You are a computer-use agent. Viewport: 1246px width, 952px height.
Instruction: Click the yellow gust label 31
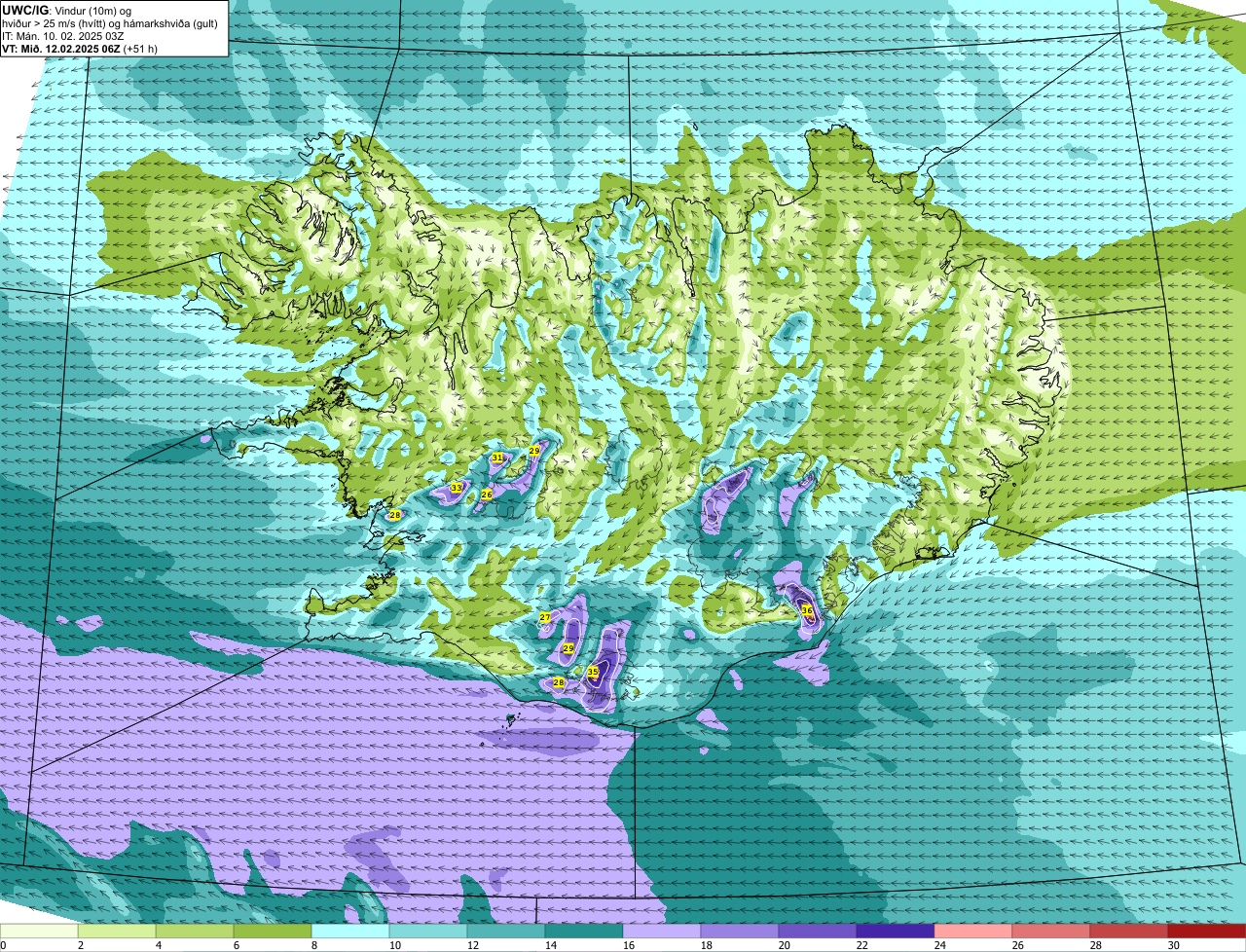click(x=496, y=458)
